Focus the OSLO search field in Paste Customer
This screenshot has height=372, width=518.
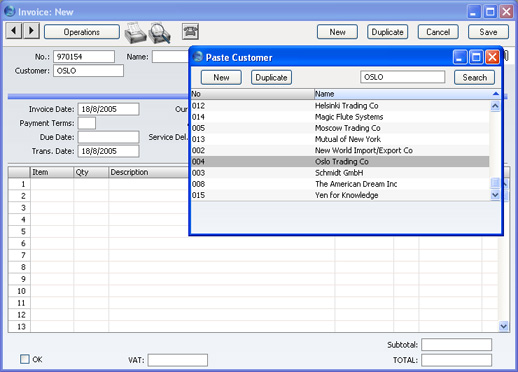click(x=402, y=77)
